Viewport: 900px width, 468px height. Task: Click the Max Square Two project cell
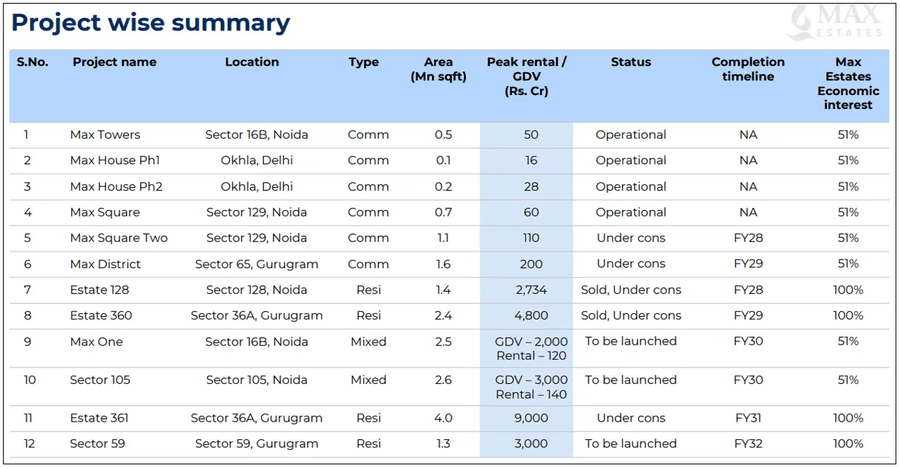pyautogui.click(x=119, y=238)
